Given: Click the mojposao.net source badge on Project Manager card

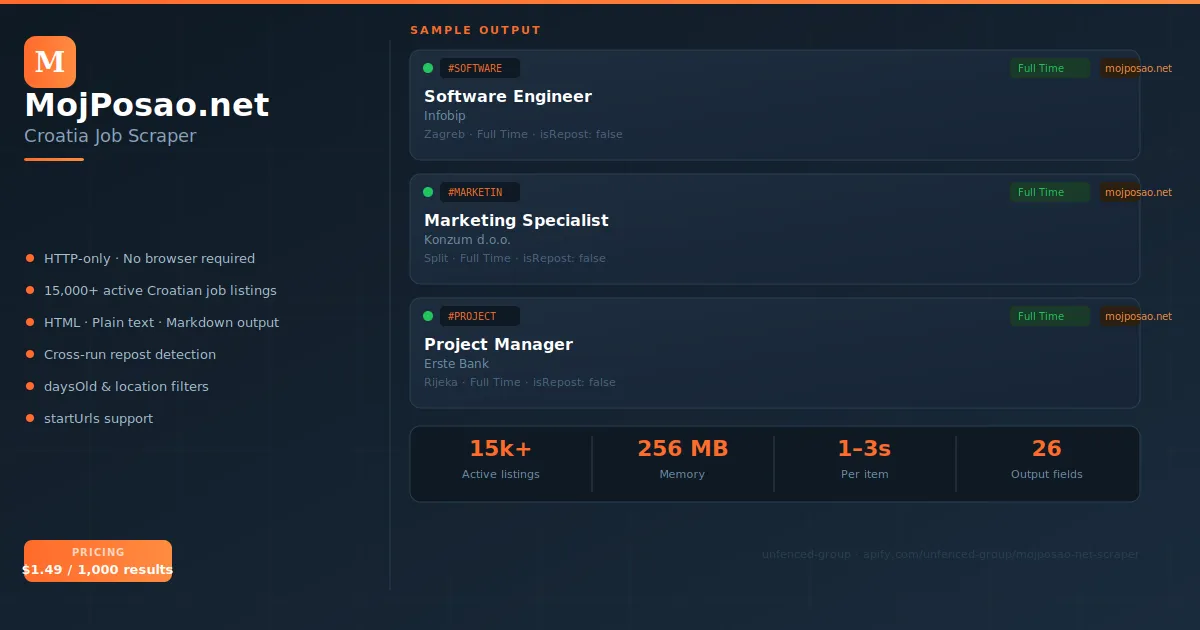Looking at the screenshot, I should point(1137,316).
